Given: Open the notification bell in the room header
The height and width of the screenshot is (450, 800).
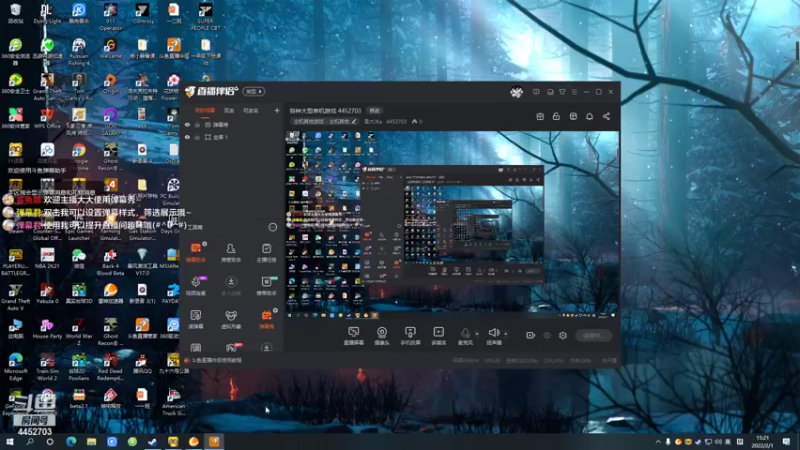Looking at the screenshot, I should coord(589,116).
